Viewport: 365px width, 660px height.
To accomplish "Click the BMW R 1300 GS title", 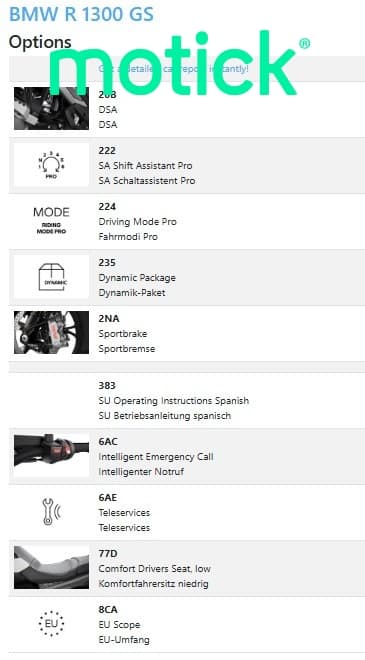I will pyautogui.click(x=81, y=13).
